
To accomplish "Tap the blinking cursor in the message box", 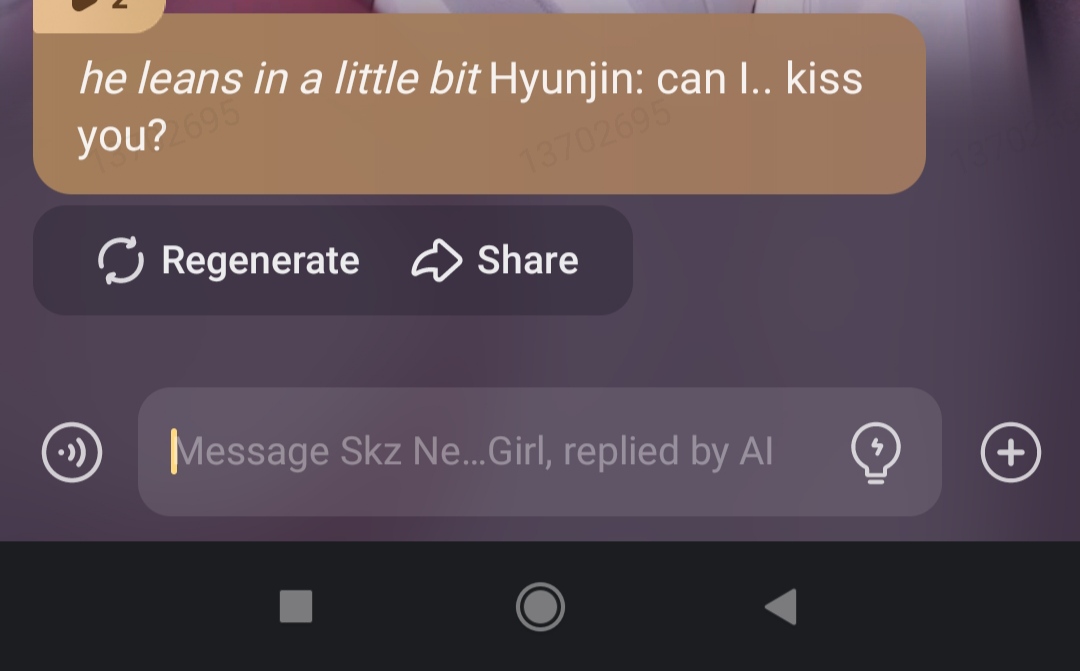I will pos(174,452).
